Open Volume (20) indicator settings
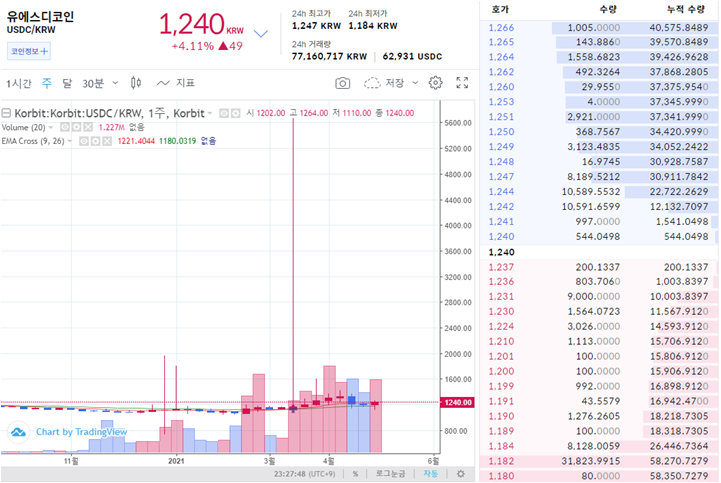 pos(77,127)
